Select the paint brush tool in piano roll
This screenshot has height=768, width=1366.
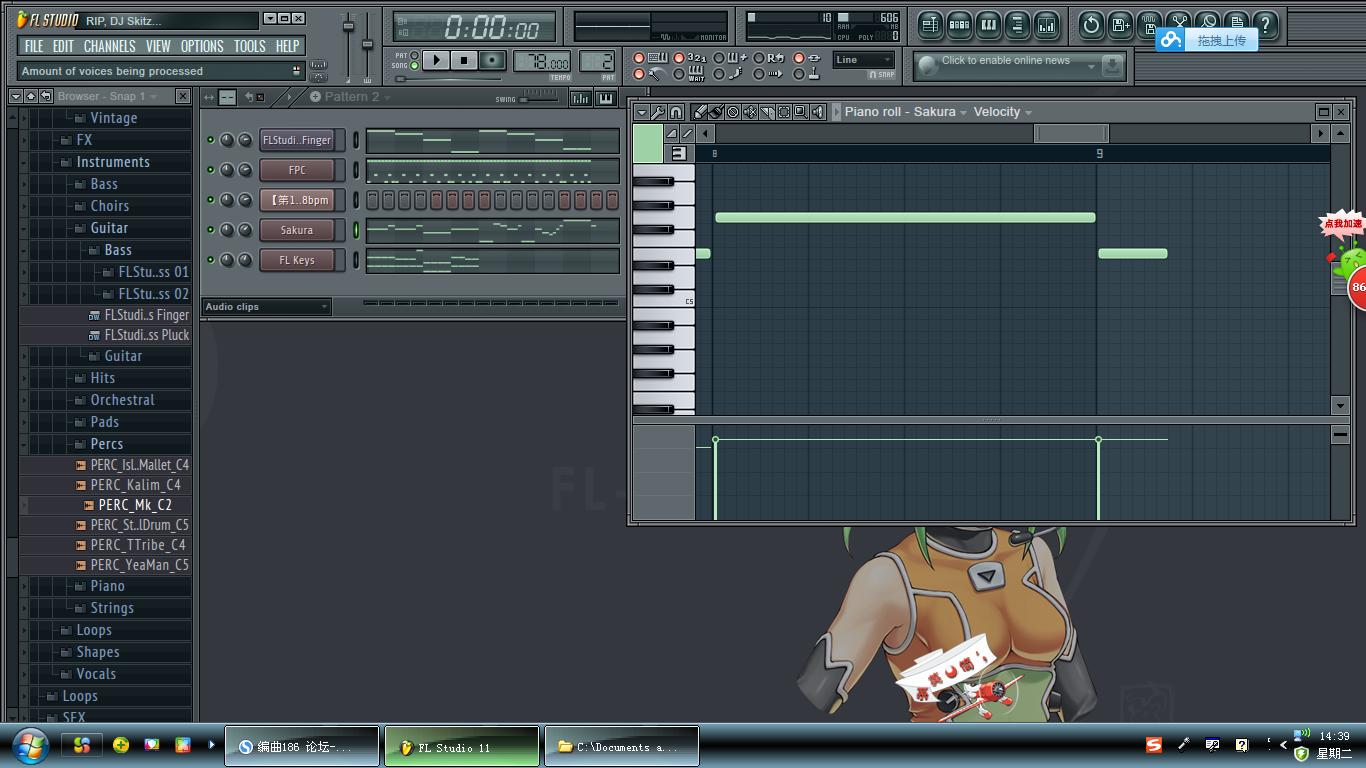[x=716, y=112]
